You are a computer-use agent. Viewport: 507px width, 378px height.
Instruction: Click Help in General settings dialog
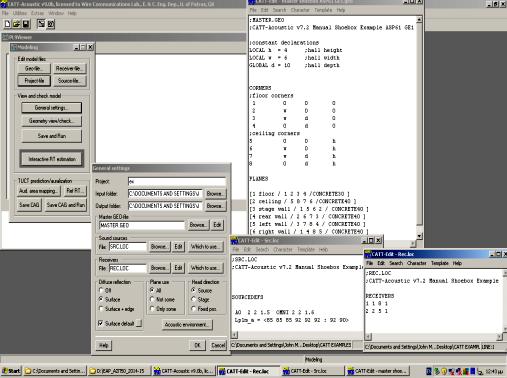pyautogui.click(x=103, y=345)
